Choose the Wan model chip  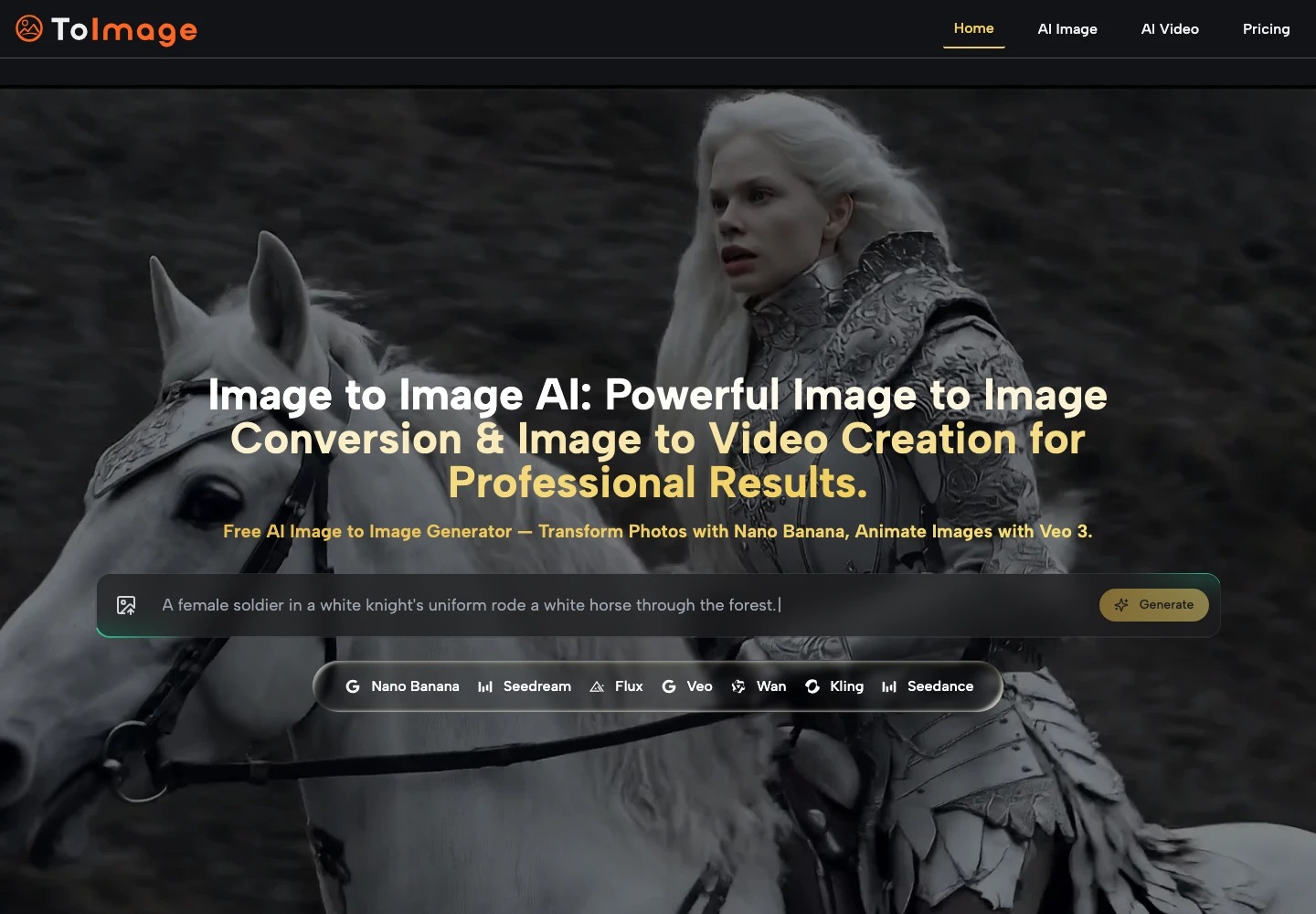click(x=759, y=686)
